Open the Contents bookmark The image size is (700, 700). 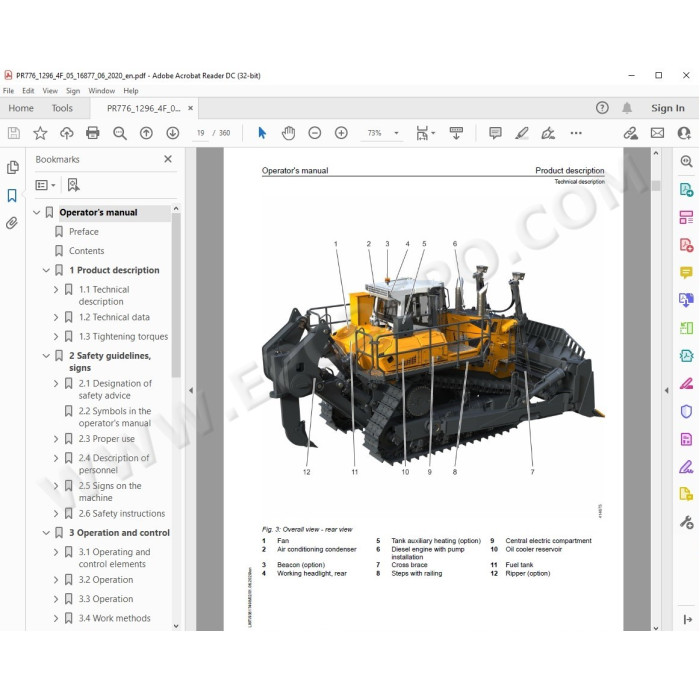[86, 251]
